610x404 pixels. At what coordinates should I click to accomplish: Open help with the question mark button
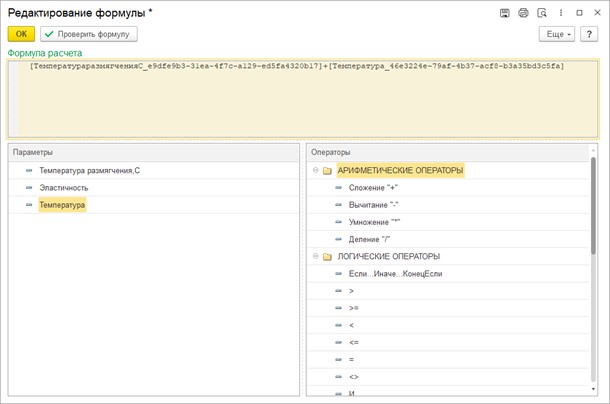(x=589, y=34)
